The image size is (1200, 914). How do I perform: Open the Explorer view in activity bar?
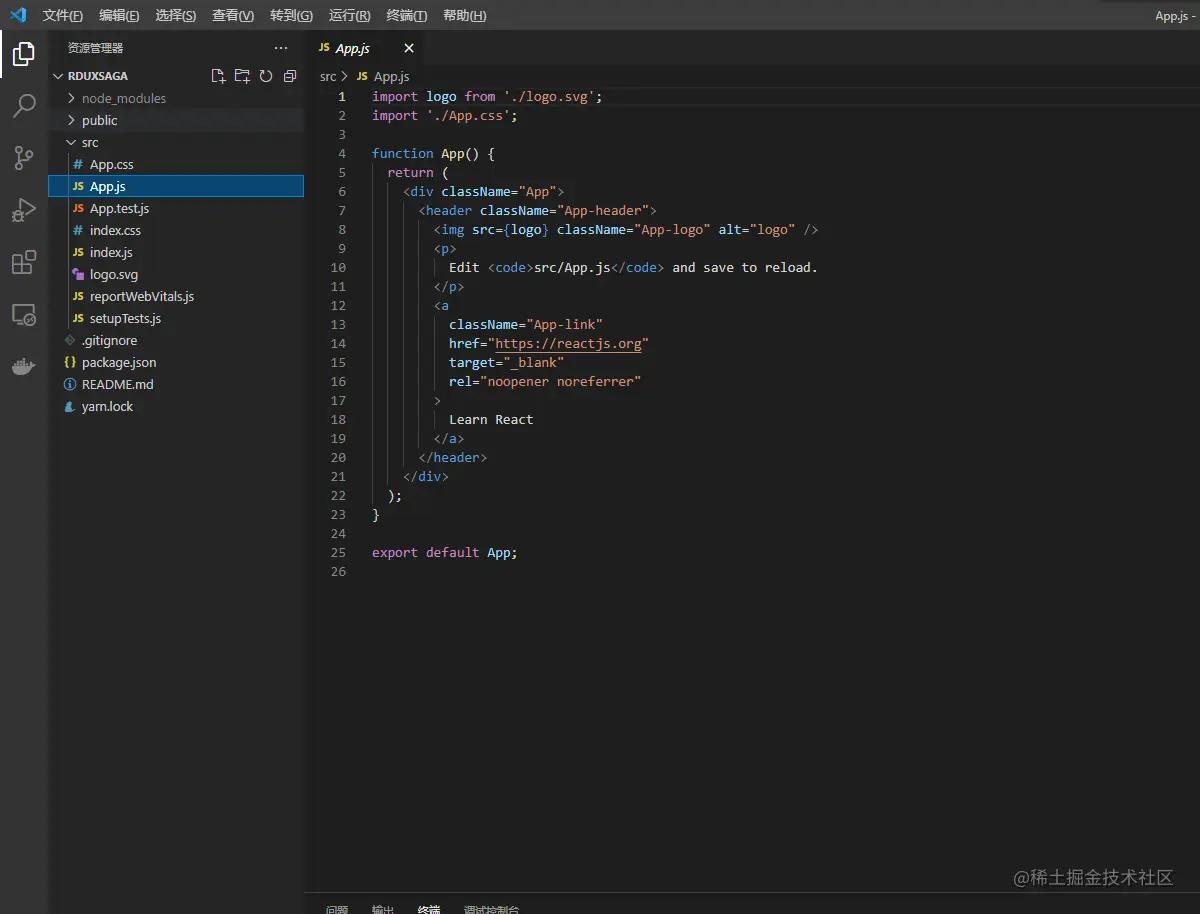click(x=24, y=53)
